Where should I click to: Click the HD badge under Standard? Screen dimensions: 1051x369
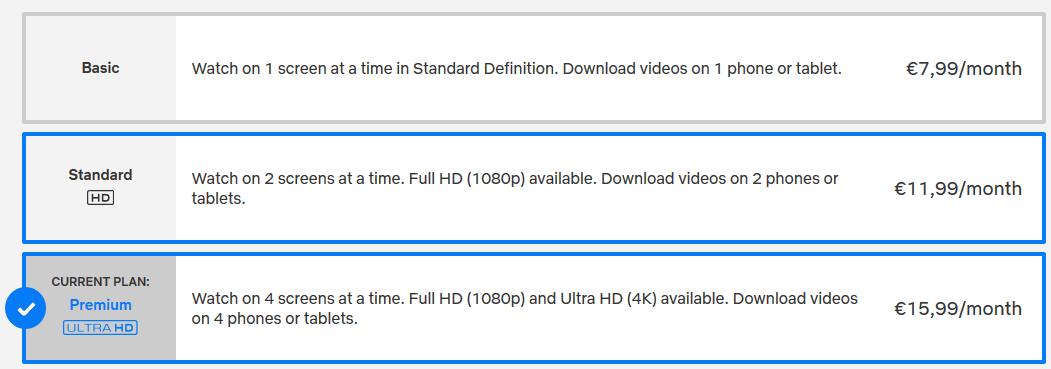point(101,198)
